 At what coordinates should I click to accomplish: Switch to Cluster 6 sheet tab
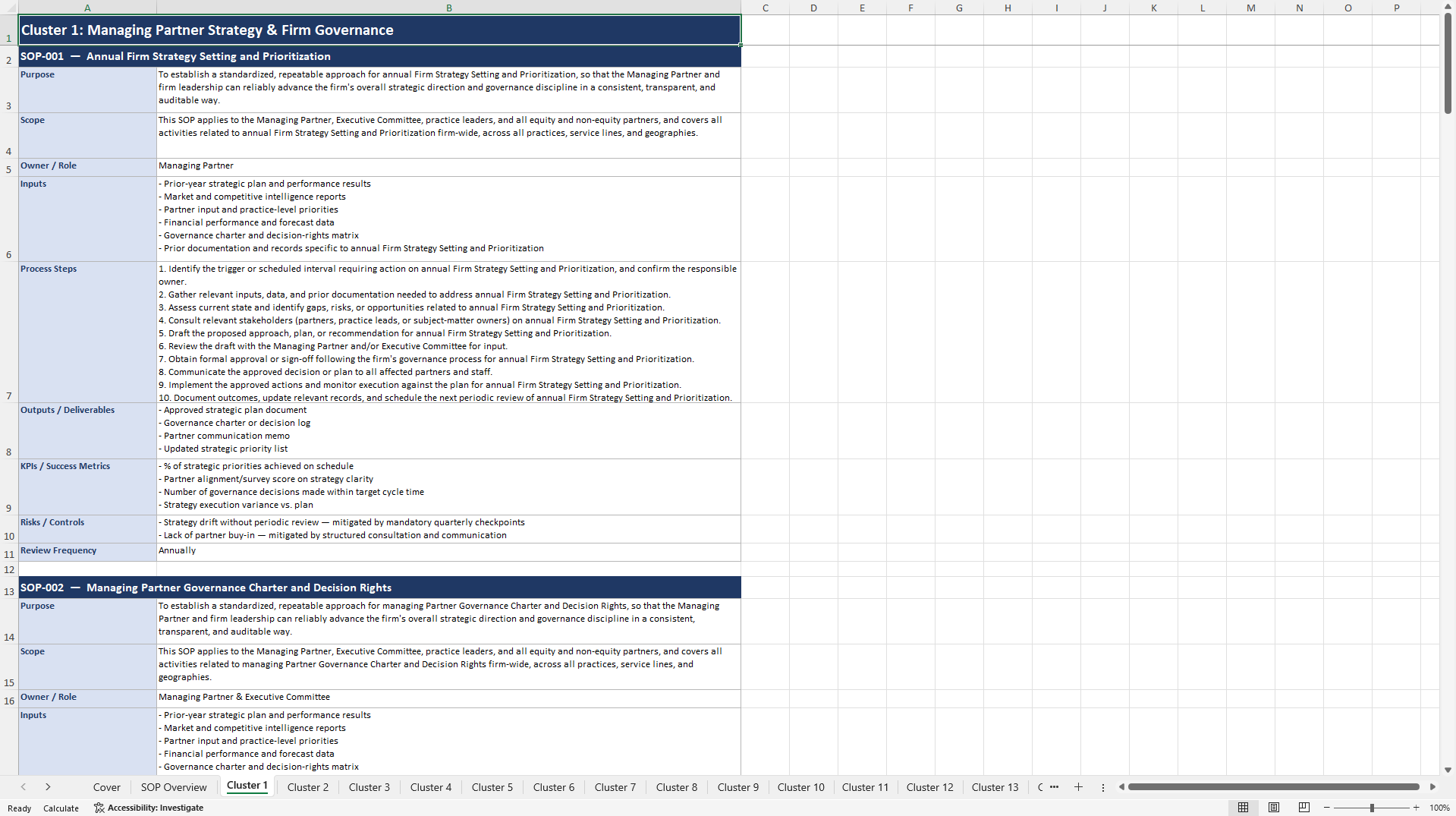(554, 787)
